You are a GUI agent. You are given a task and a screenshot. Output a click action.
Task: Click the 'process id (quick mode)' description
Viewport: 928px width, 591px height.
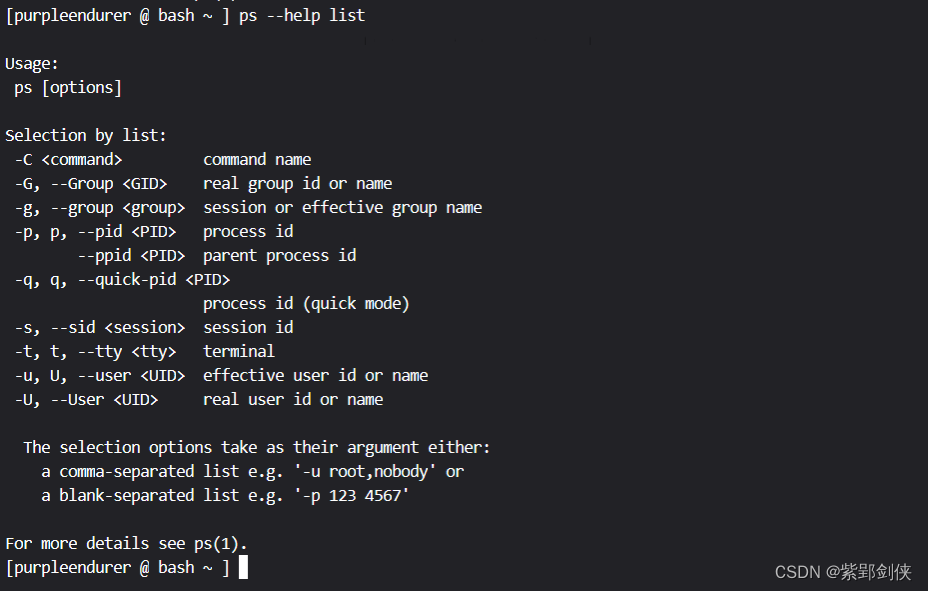(x=306, y=303)
